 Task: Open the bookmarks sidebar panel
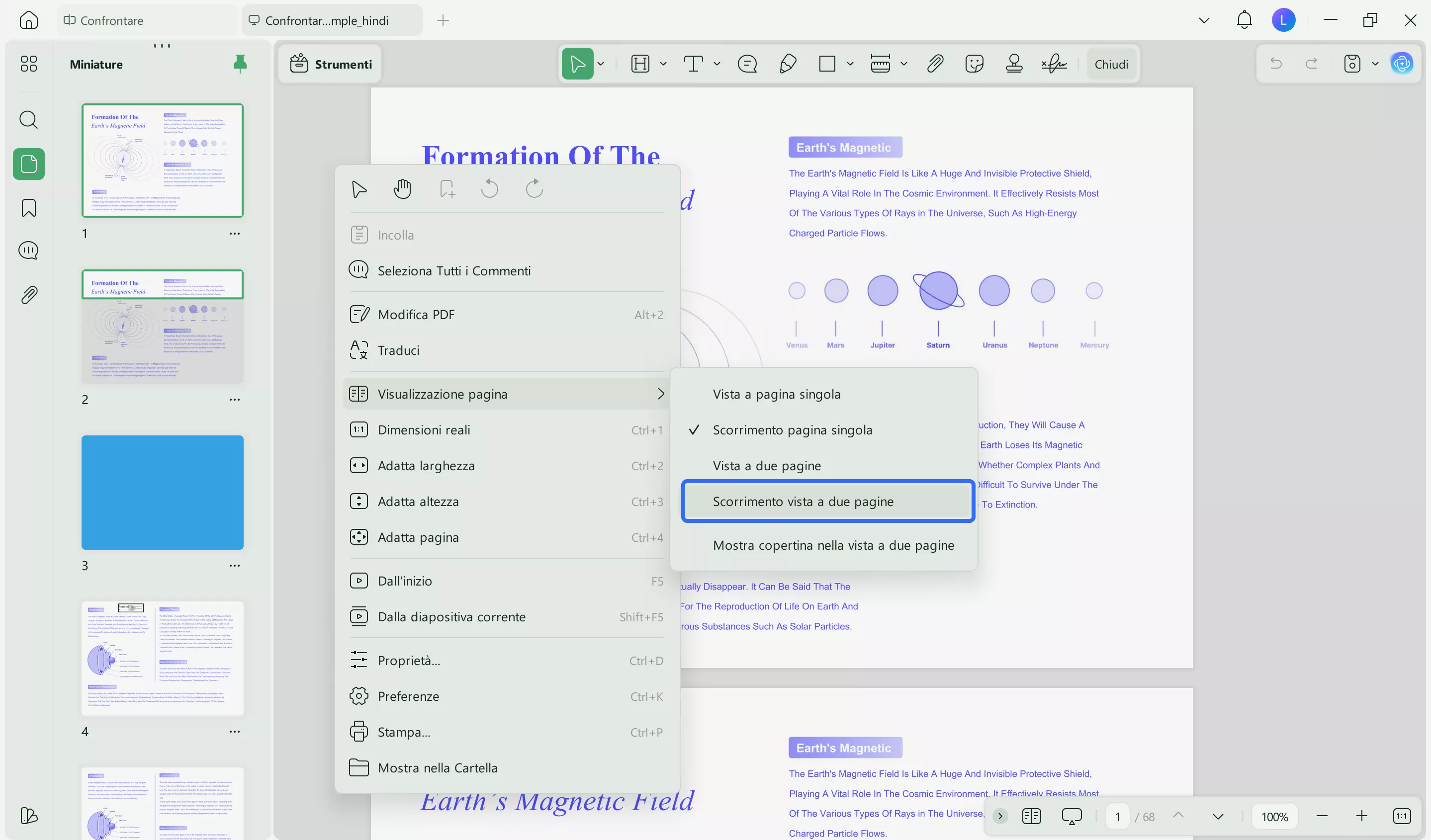pyautogui.click(x=28, y=208)
